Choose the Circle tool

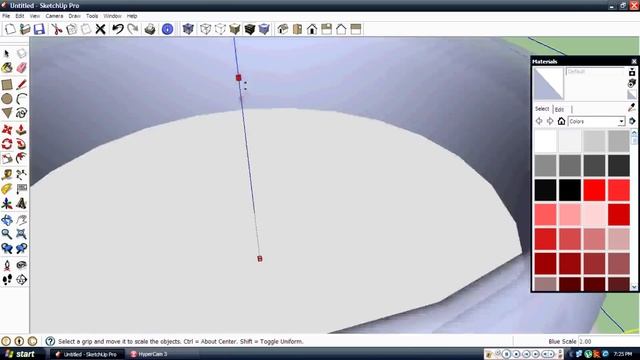tap(7, 98)
